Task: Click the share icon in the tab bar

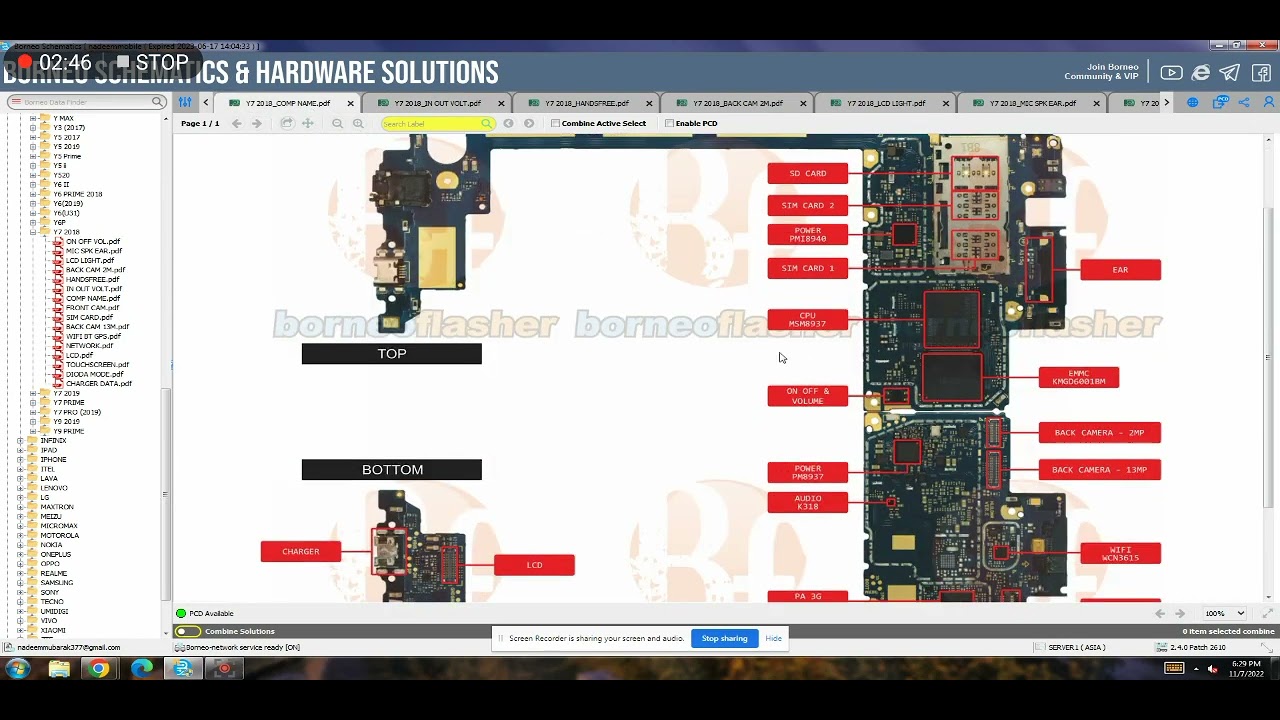Action: click(x=1244, y=102)
